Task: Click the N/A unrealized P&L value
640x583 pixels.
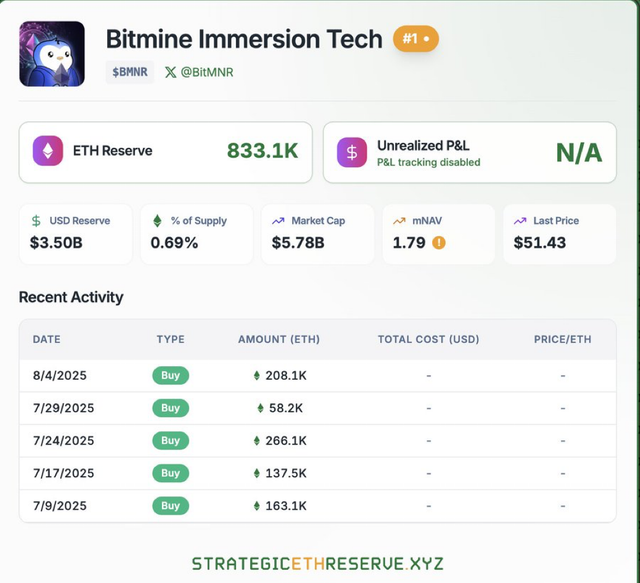Action: pyautogui.click(x=579, y=153)
